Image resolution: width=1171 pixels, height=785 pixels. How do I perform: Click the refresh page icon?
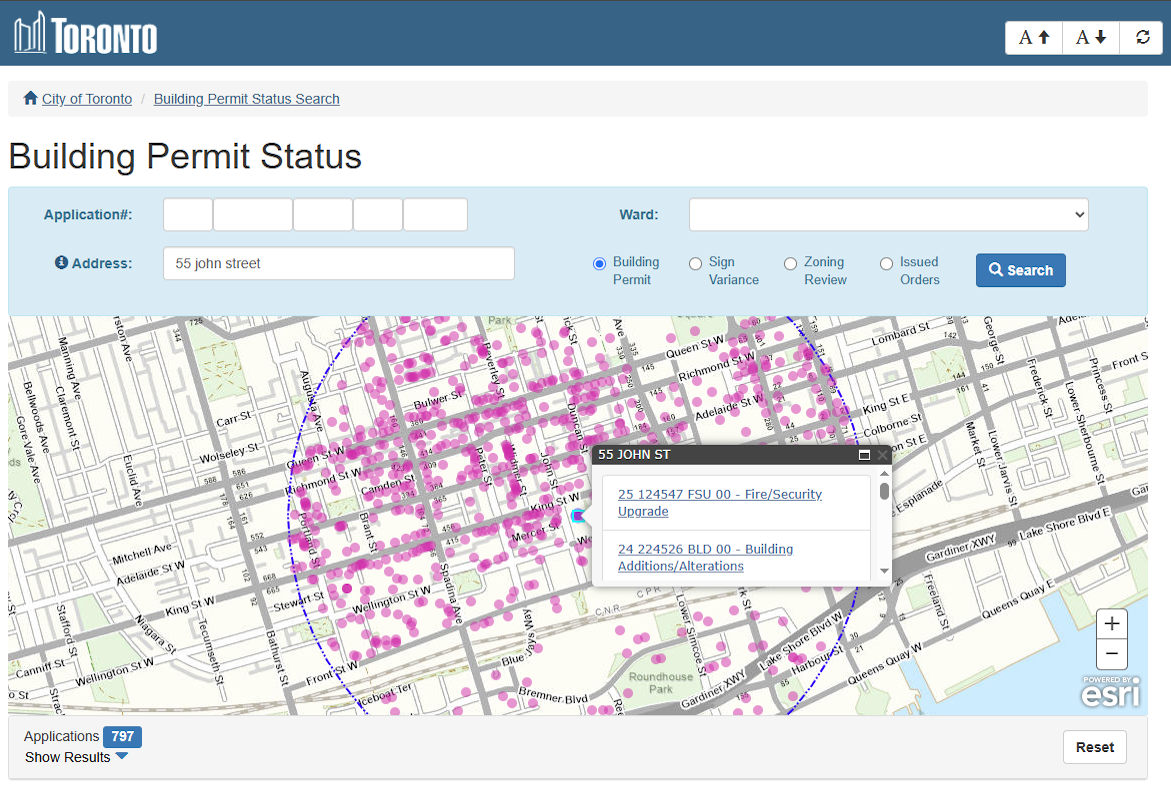[x=1141, y=37]
